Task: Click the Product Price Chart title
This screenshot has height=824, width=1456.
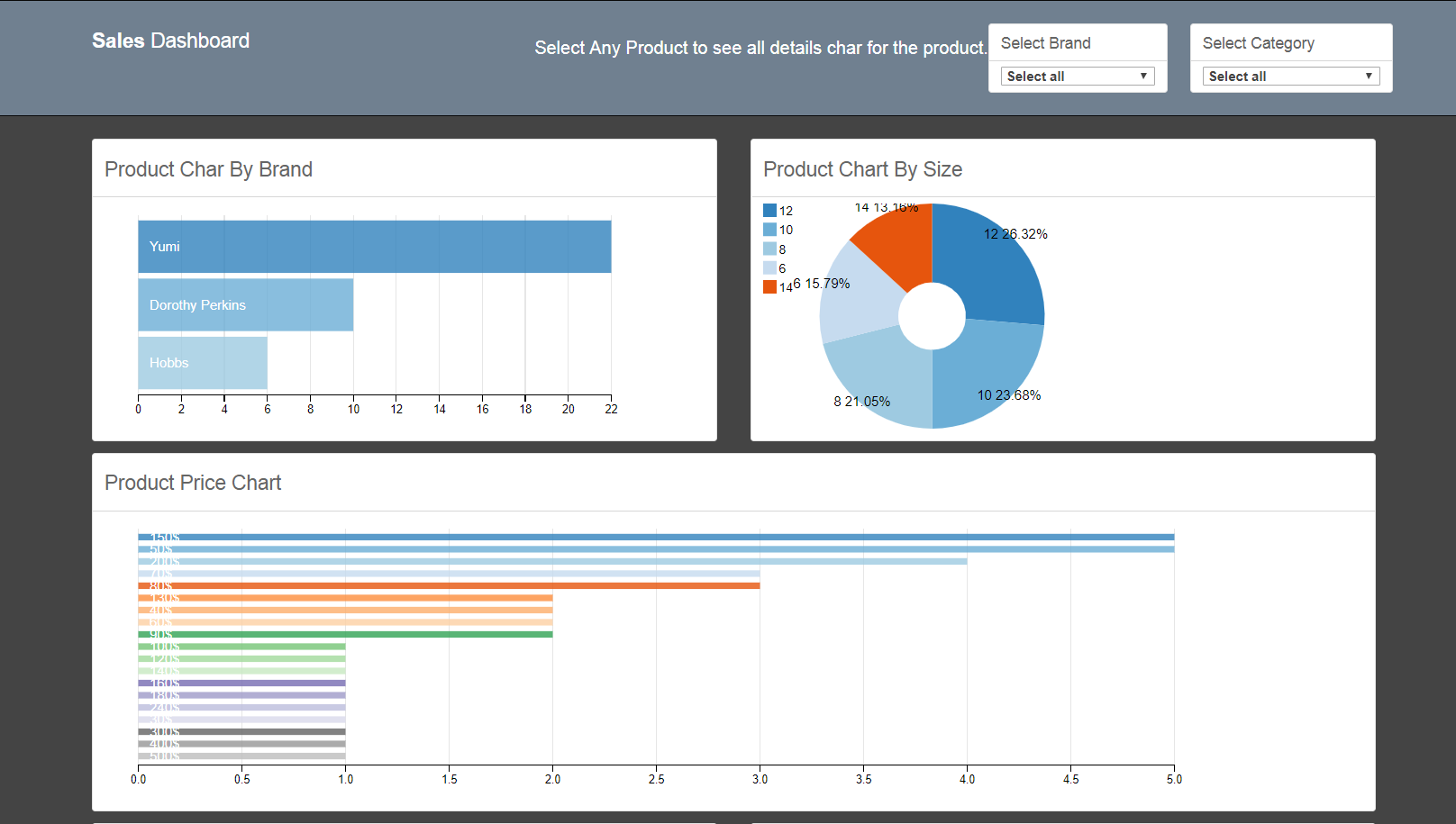Action: point(192,483)
